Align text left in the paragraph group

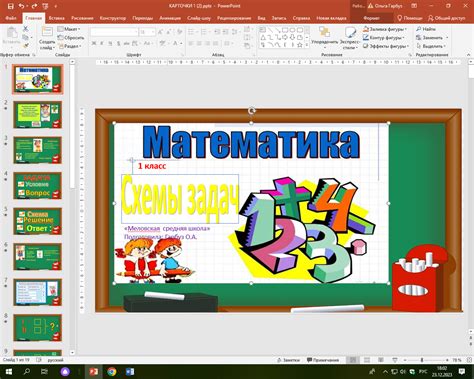(191, 44)
